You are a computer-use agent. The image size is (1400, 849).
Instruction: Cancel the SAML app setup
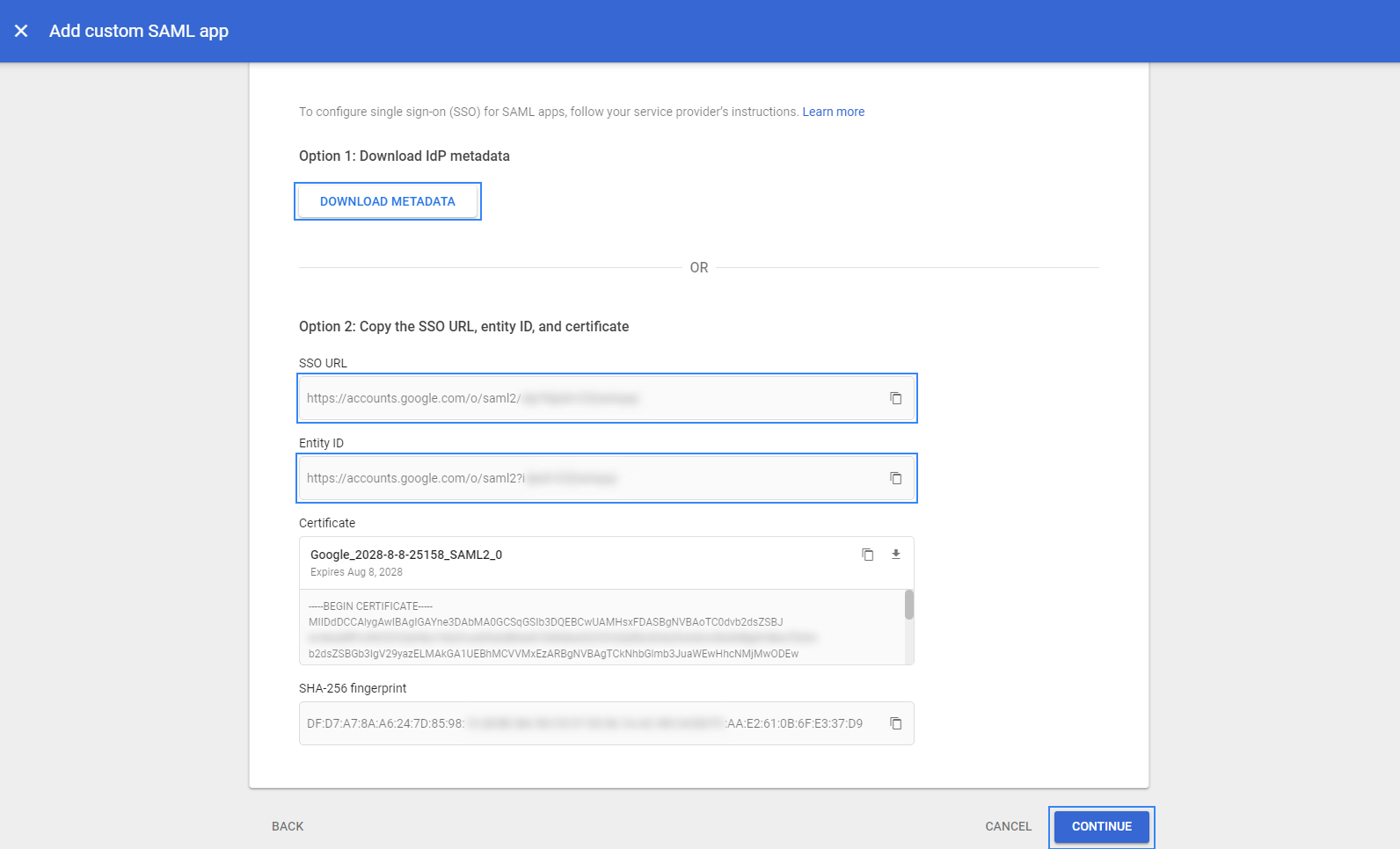point(1008,826)
